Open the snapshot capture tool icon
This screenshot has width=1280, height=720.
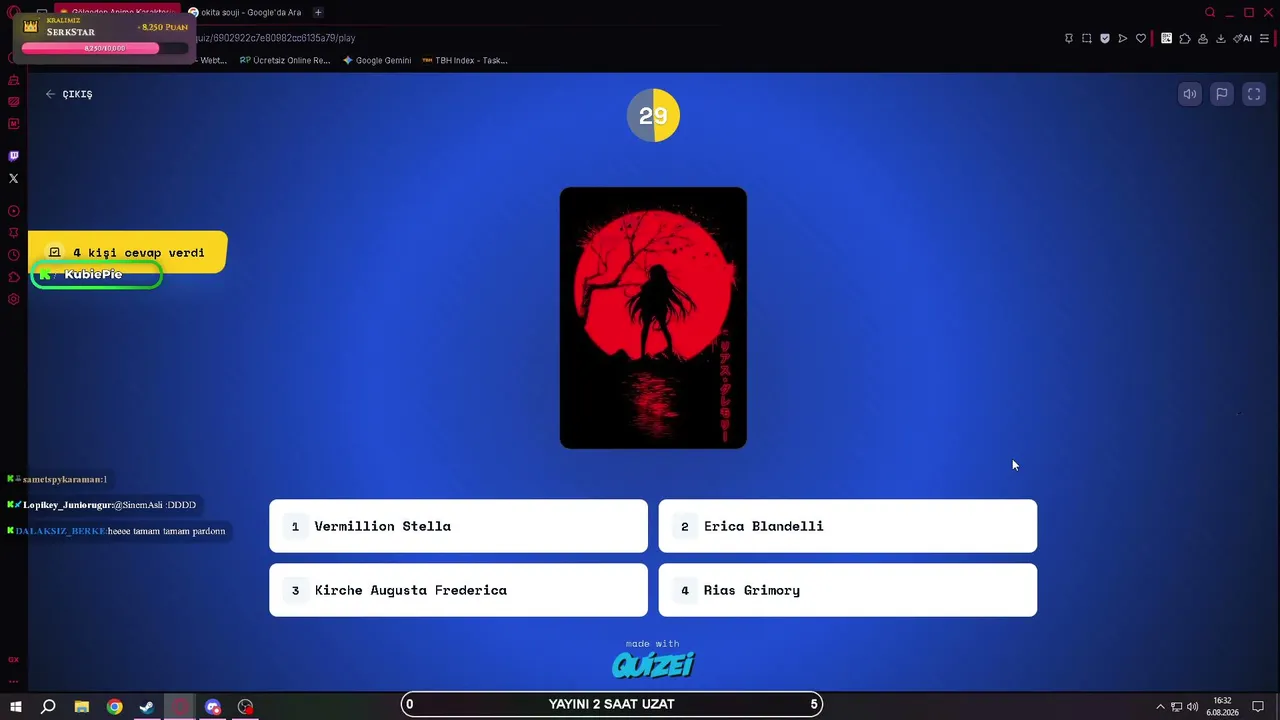point(1087,39)
